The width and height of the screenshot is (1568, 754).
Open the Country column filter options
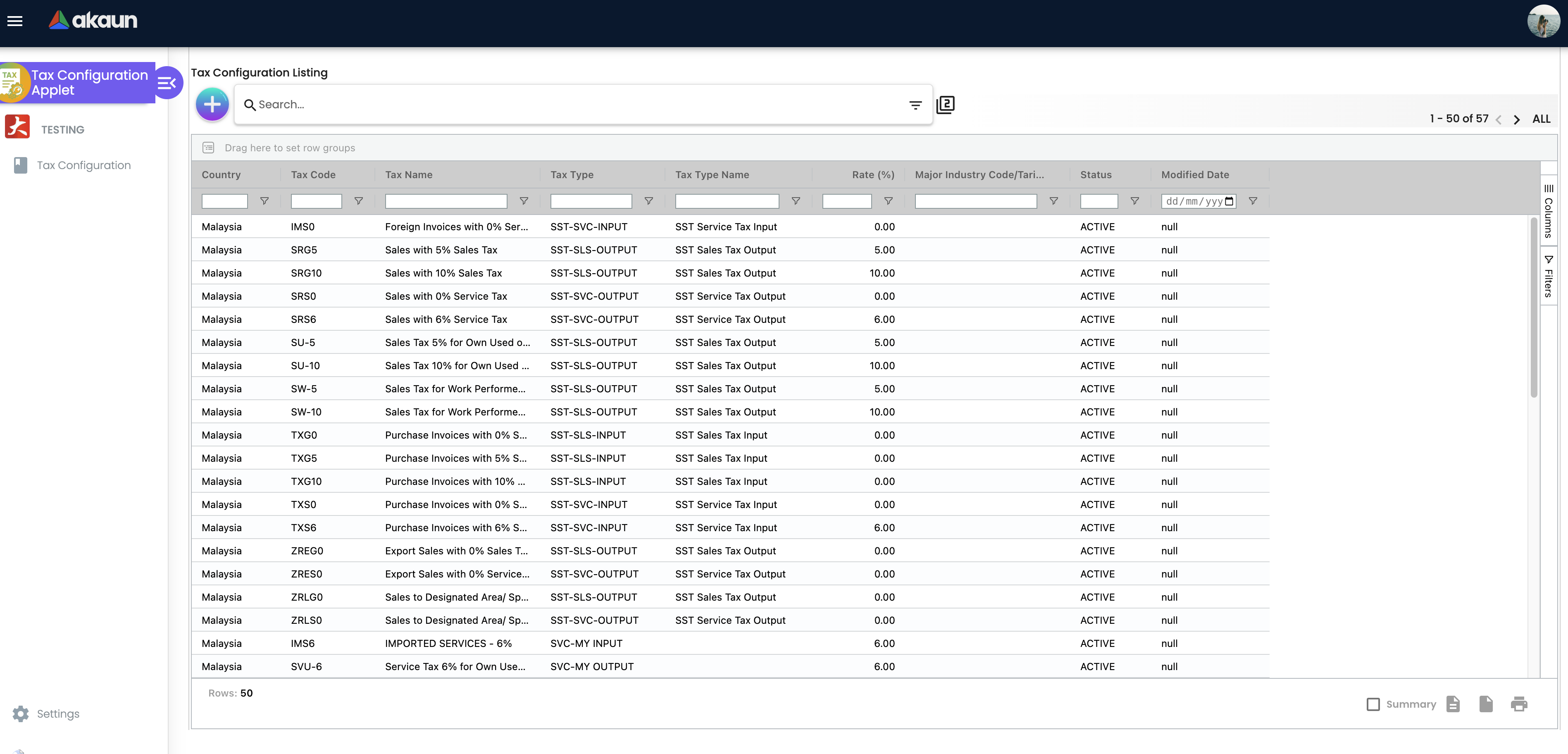(264, 200)
